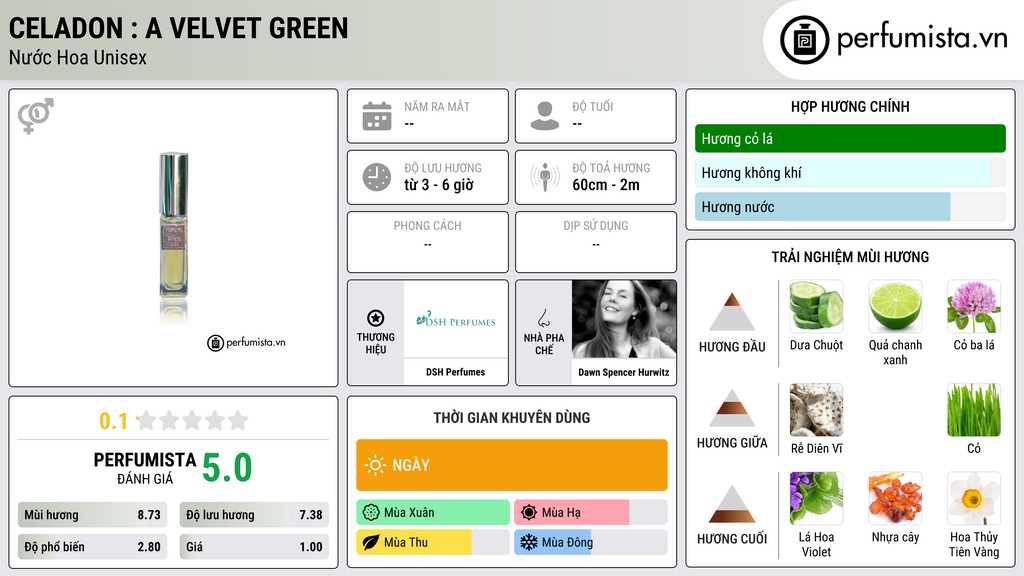Click the Thời Gian Khuyên Dùng heading

(x=512, y=418)
